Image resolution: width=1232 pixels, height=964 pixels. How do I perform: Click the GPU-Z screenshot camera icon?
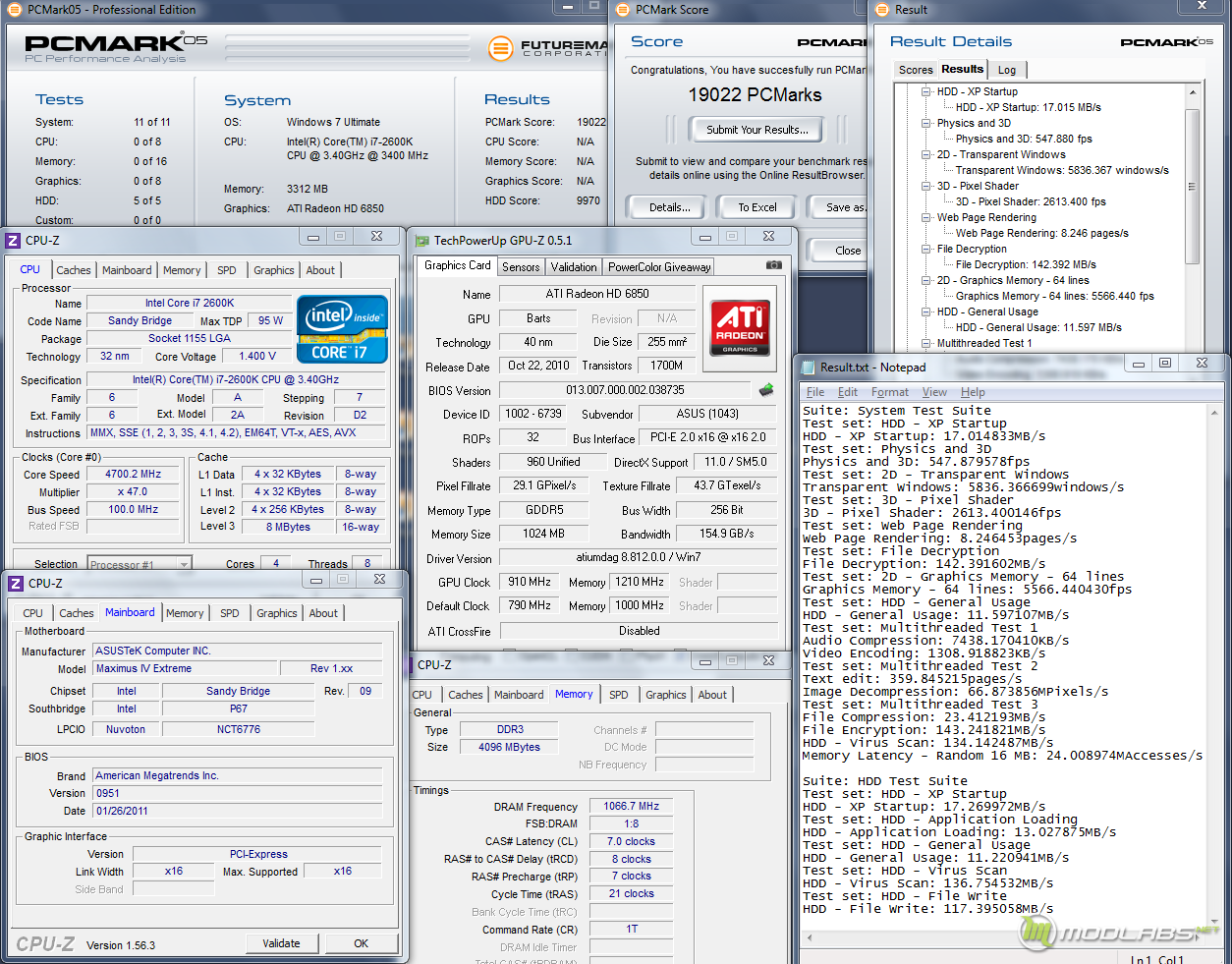click(x=774, y=265)
